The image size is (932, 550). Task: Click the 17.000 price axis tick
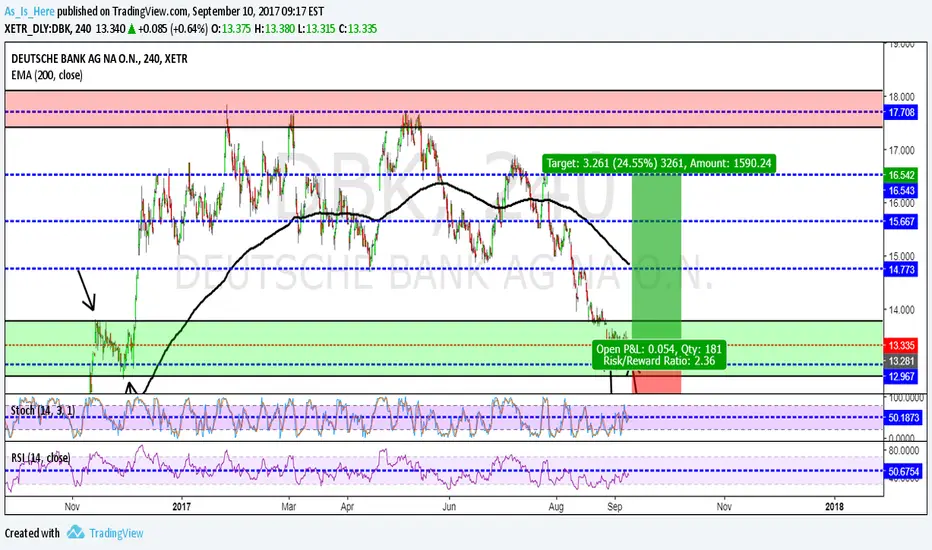[x=901, y=150]
